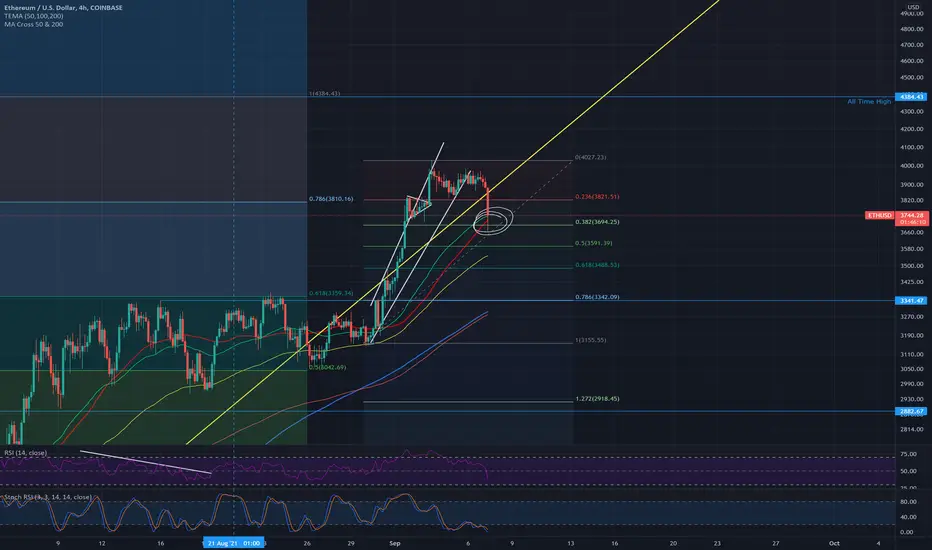Open the TEMA (50,100,200) indicator legend
The height and width of the screenshot is (550, 932).
34,16
